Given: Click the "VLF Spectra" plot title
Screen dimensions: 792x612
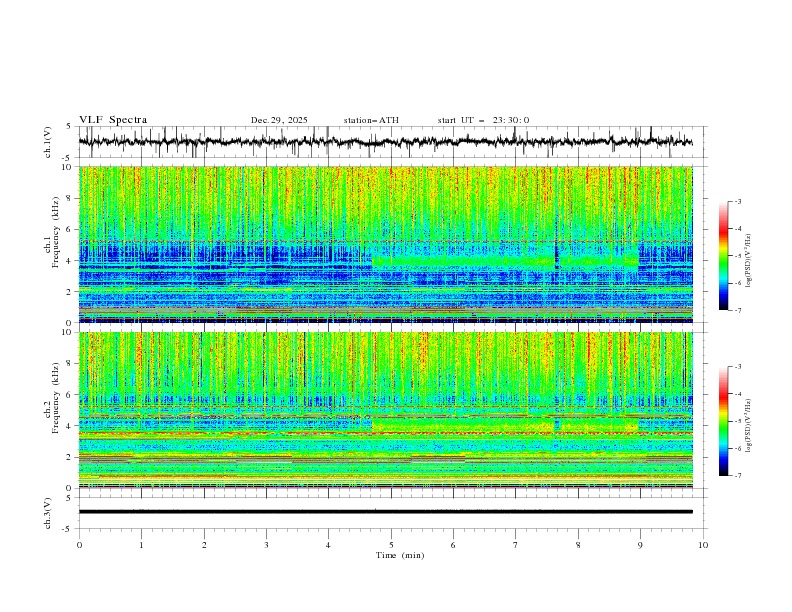Looking at the screenshot, I should click(113, 120).
